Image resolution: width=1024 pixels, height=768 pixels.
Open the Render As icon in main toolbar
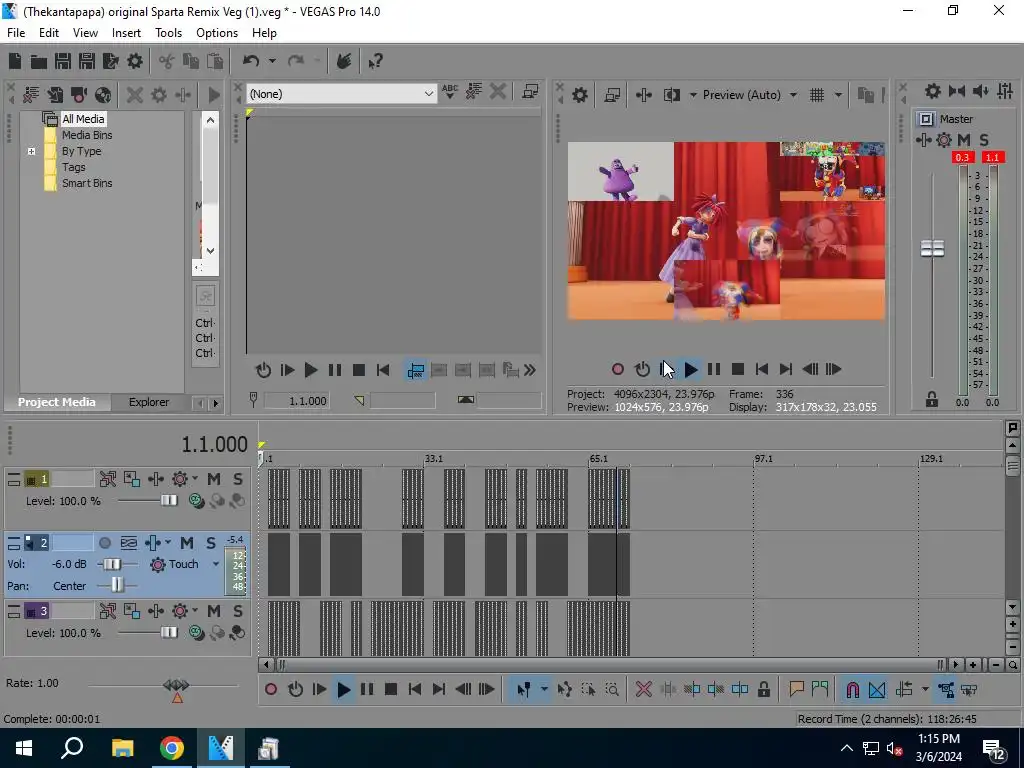pyautogui.click(x=110, y=61)
